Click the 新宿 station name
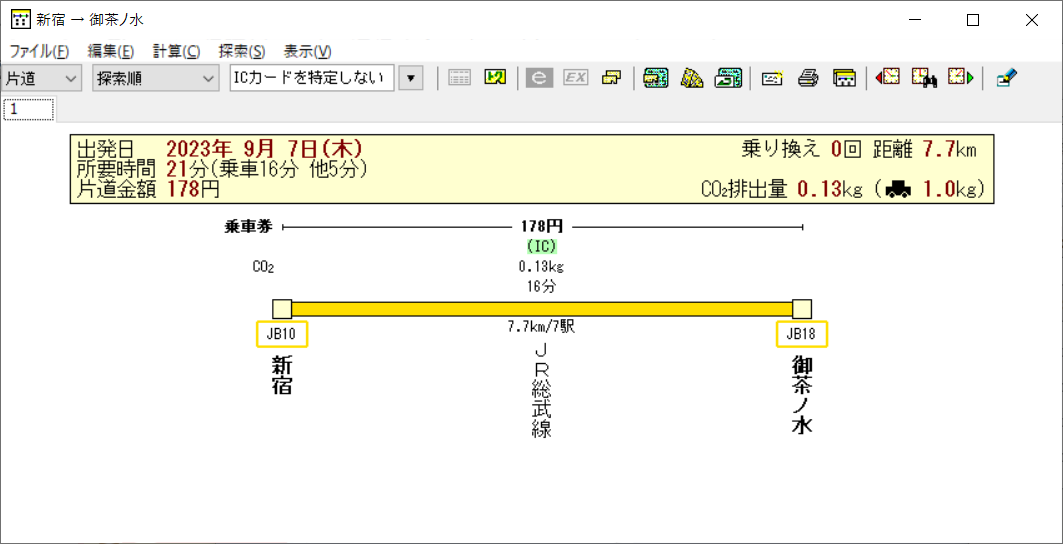 [282, 376]
